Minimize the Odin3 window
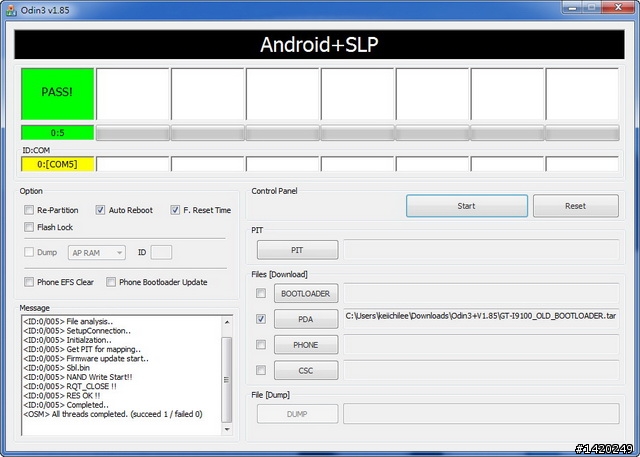 [x=571, y=7]
